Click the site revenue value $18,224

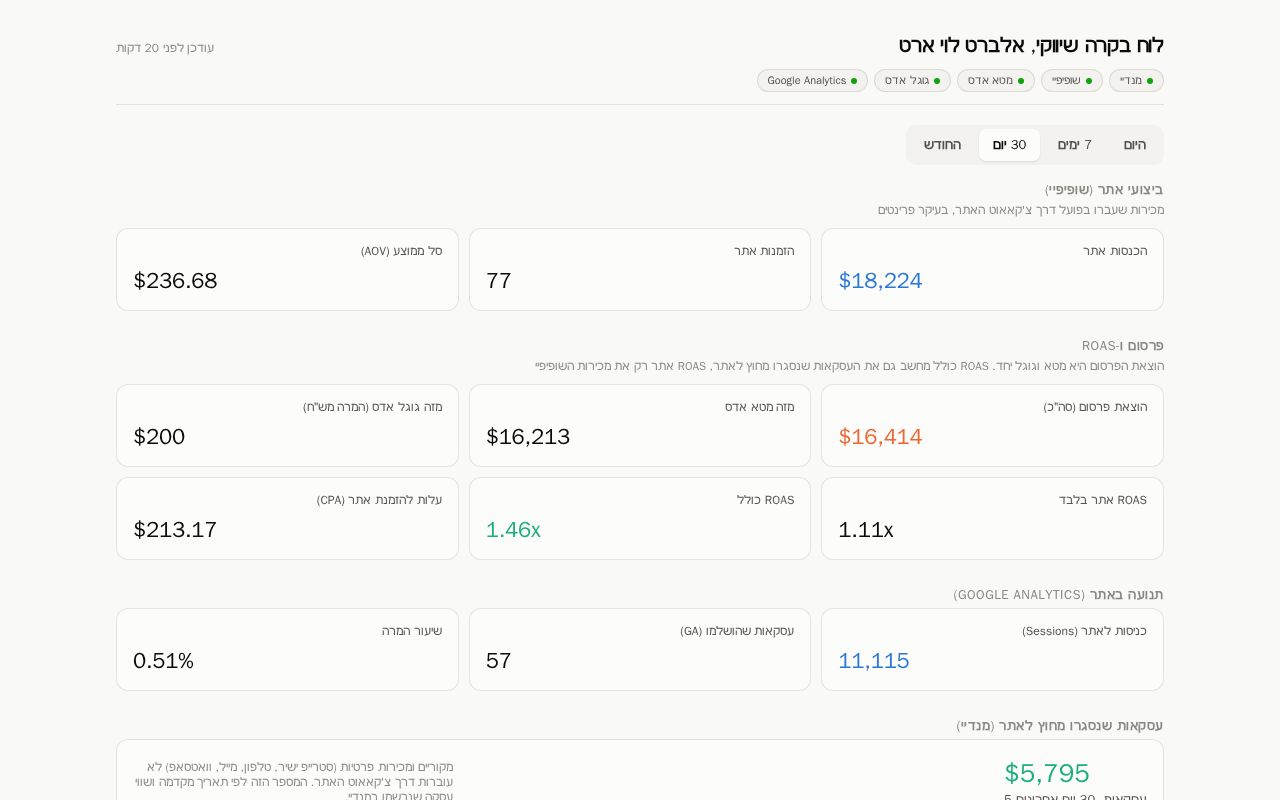point(880,281)
